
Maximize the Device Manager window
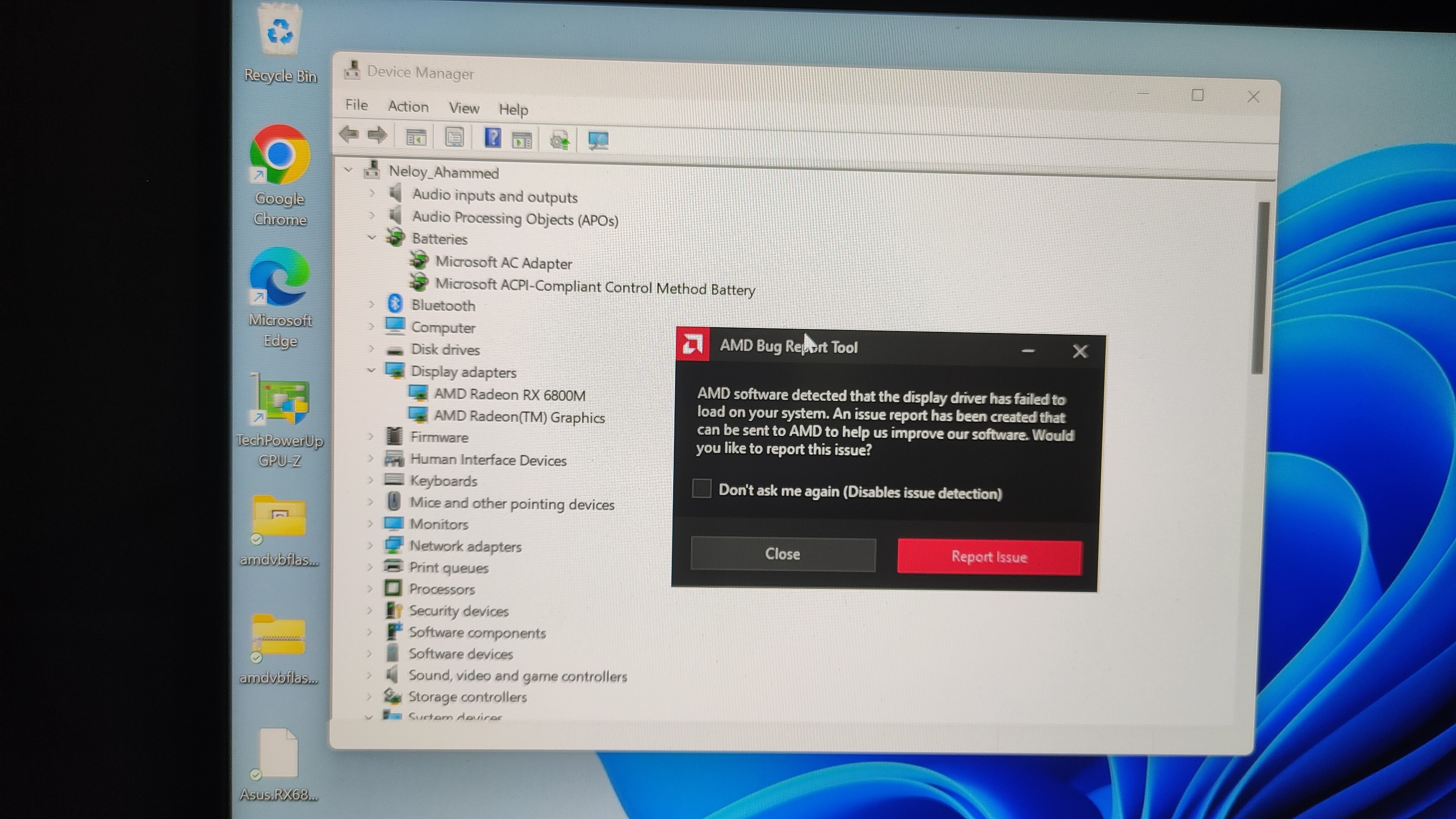(x=1197, y=95)
